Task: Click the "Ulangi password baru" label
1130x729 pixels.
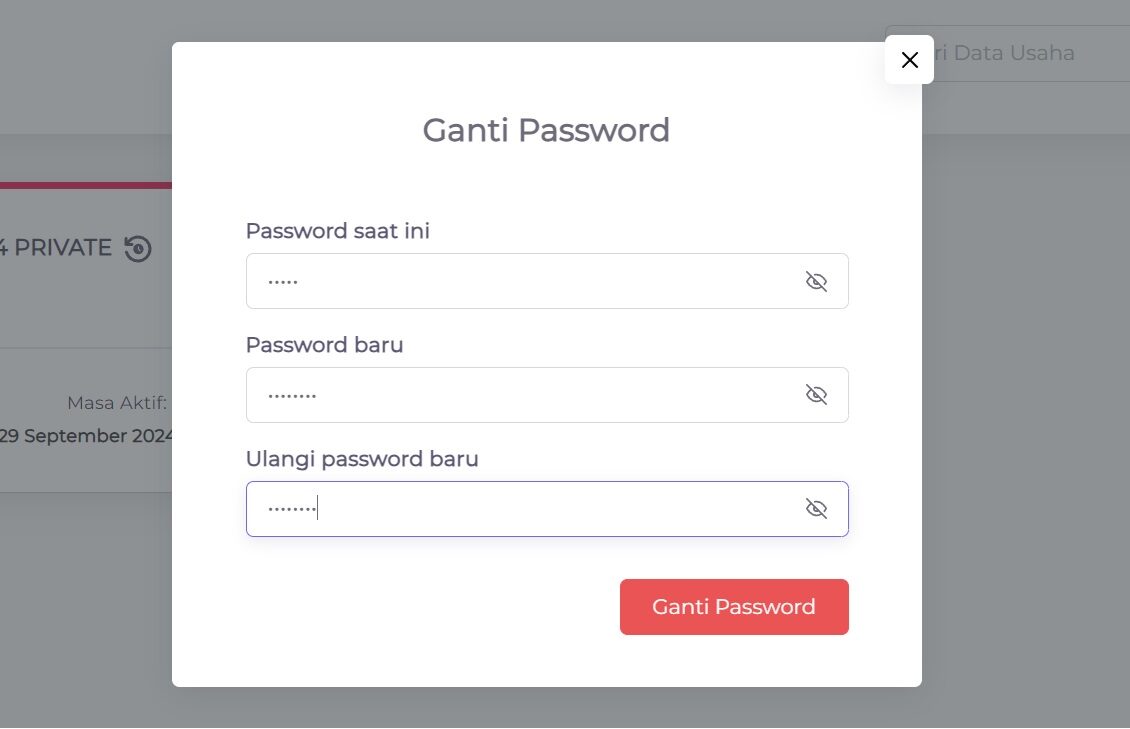Action: [362, 459]
